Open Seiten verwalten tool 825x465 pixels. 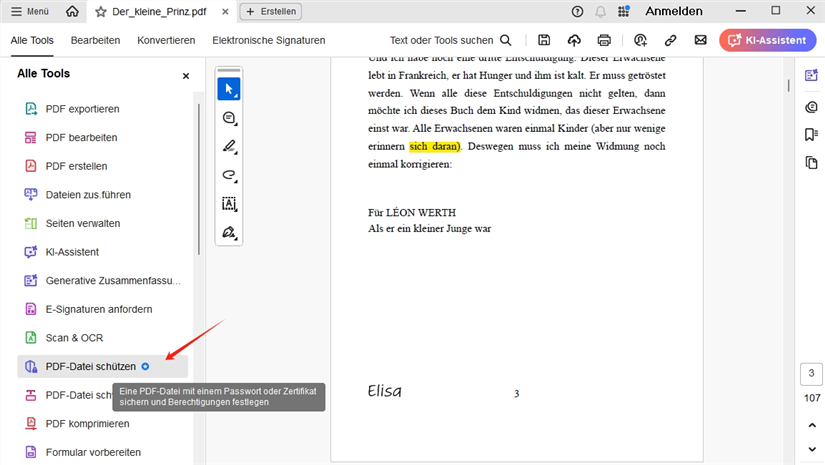[103, 223]
